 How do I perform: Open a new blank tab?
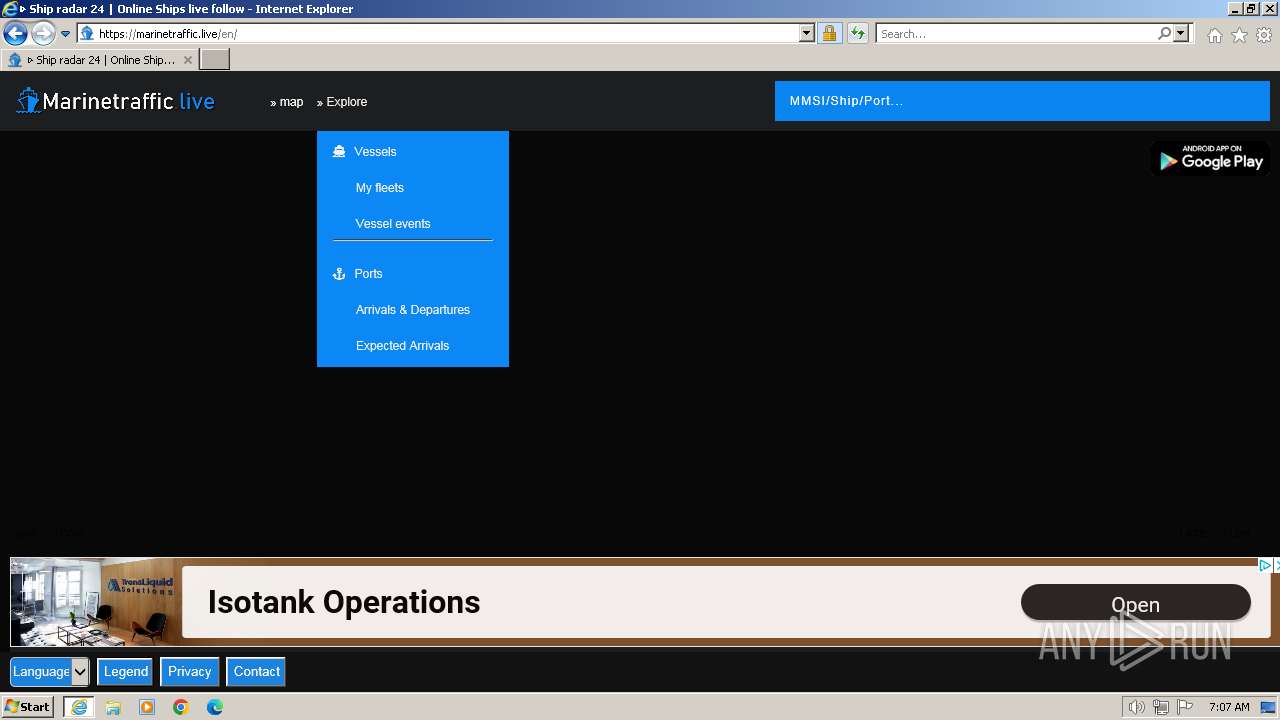tap(215, 60)
